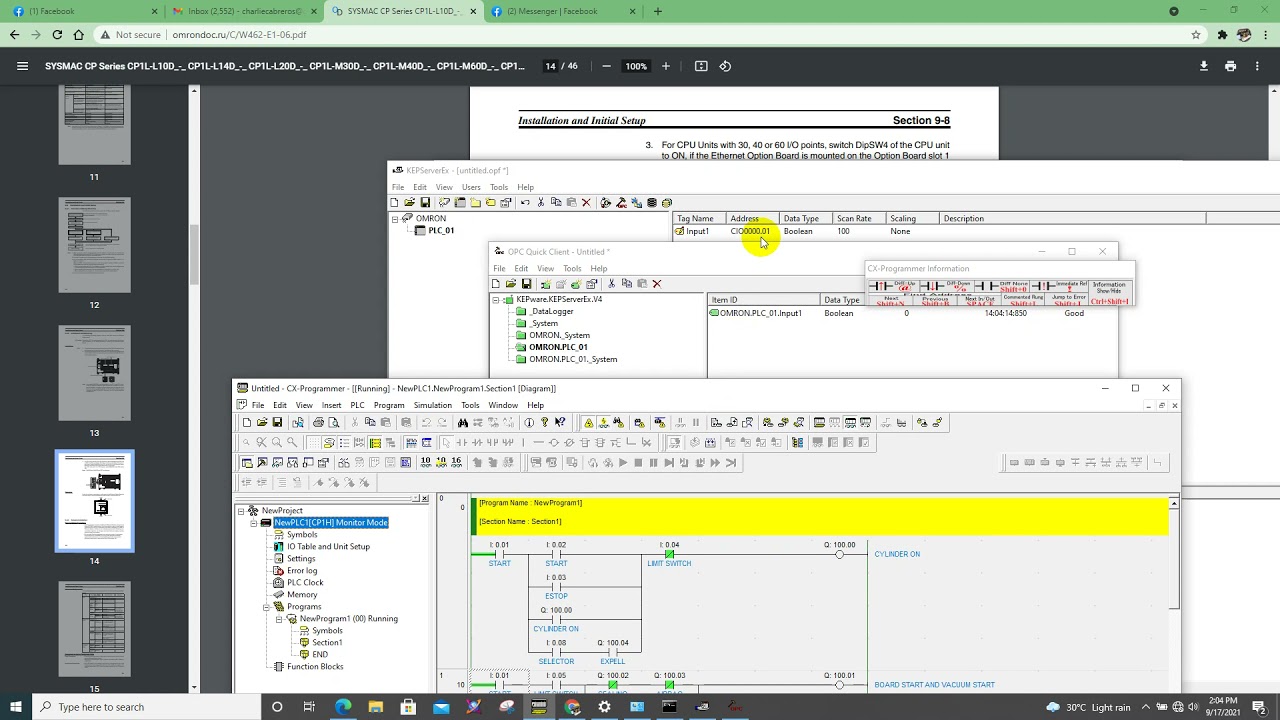Viewport: 1280px width, 720px height.
Task: Click the Cut scissors icon in KEPServerEx toolbar
Action: 540,203
